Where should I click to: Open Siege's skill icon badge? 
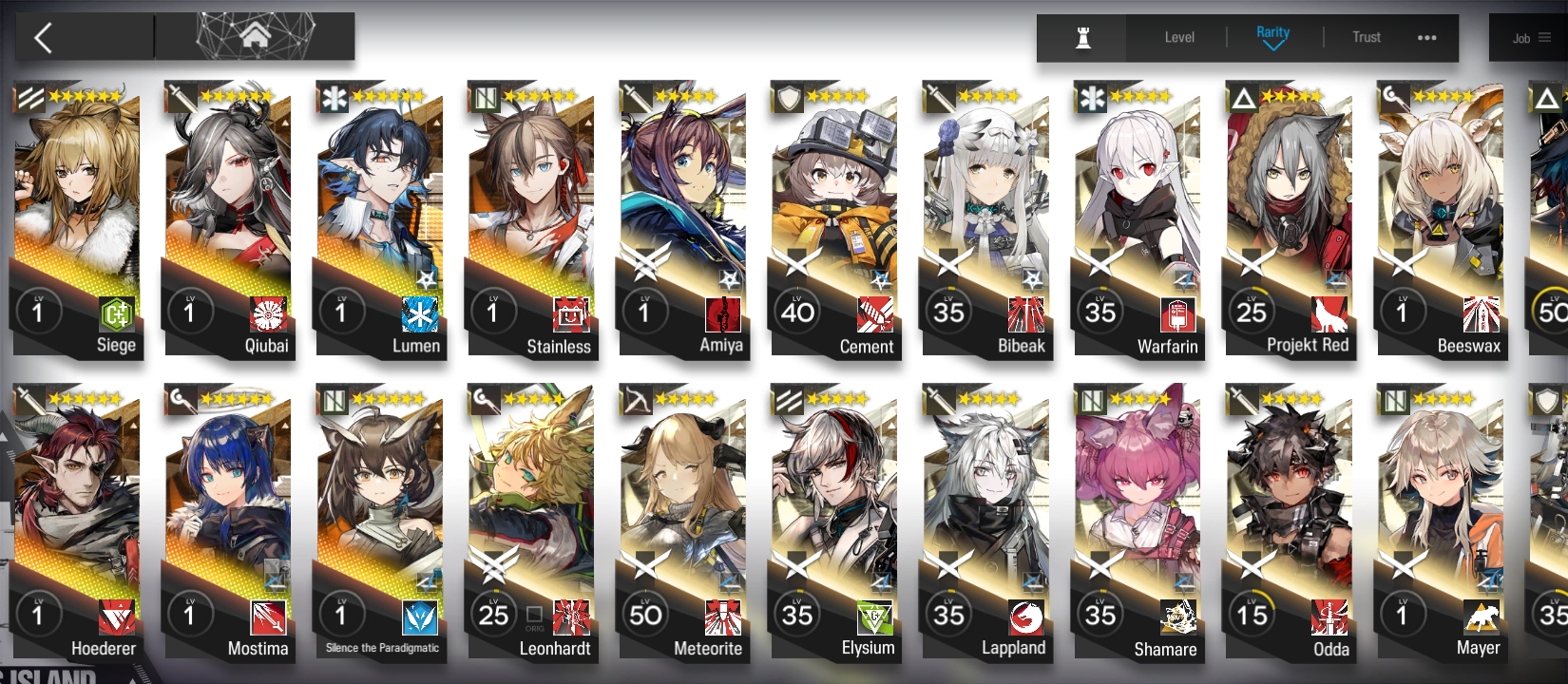pyautogui.click(x=117, y=313)
